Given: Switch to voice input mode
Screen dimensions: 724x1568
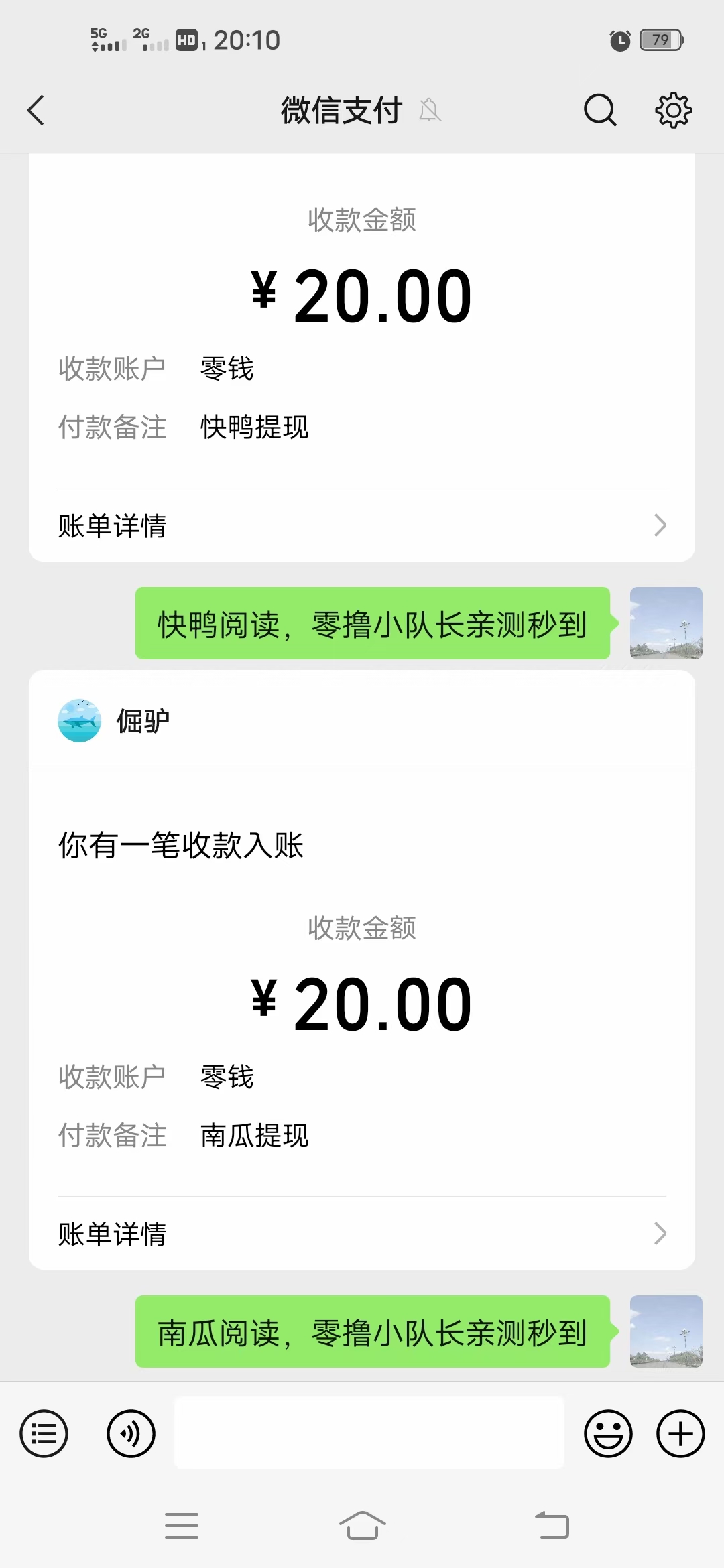Looking at the screenshot, I should click(x=131, y=1434).
